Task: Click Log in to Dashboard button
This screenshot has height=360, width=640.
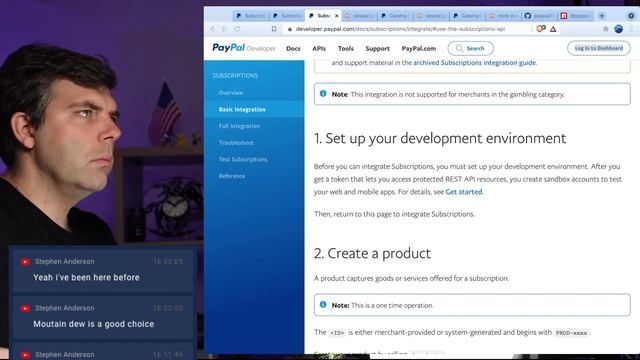Action: pos(598,48)
